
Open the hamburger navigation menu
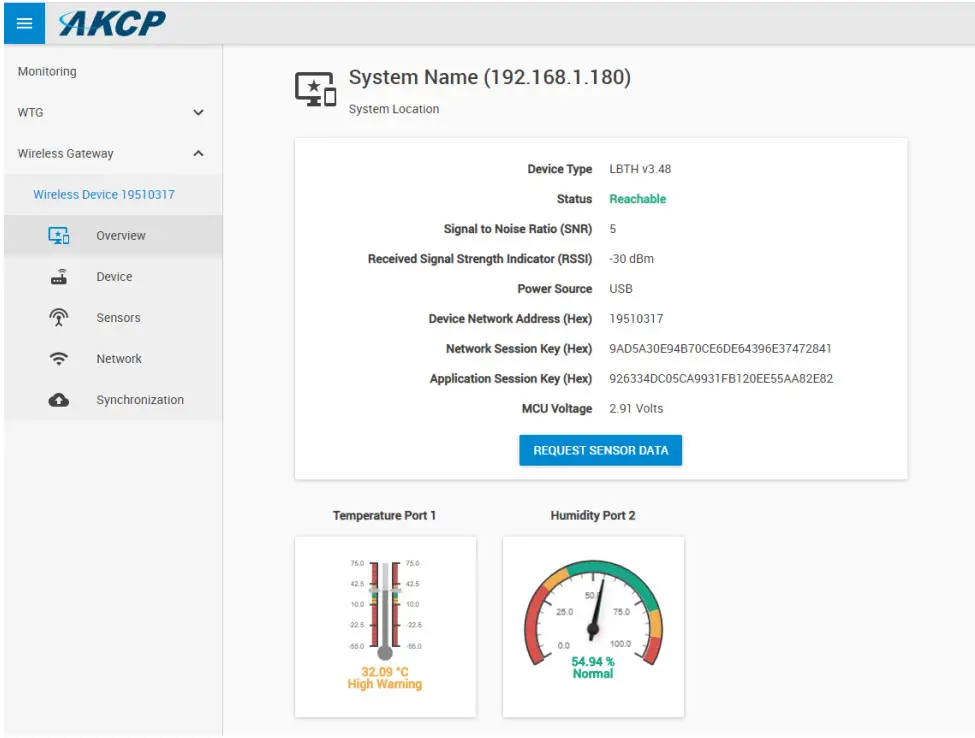click(24, 22)
